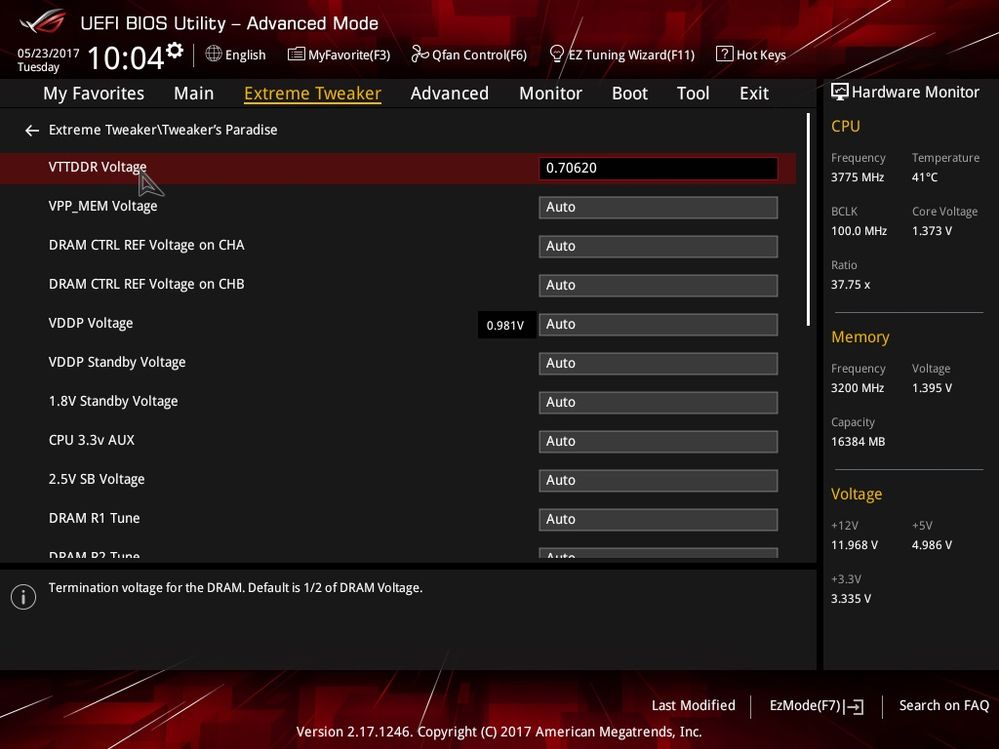Open 1.8V Standby Voltage Auto field
Image resolution: width=999 pixels, height=749 pixels.
pos(658,403)
